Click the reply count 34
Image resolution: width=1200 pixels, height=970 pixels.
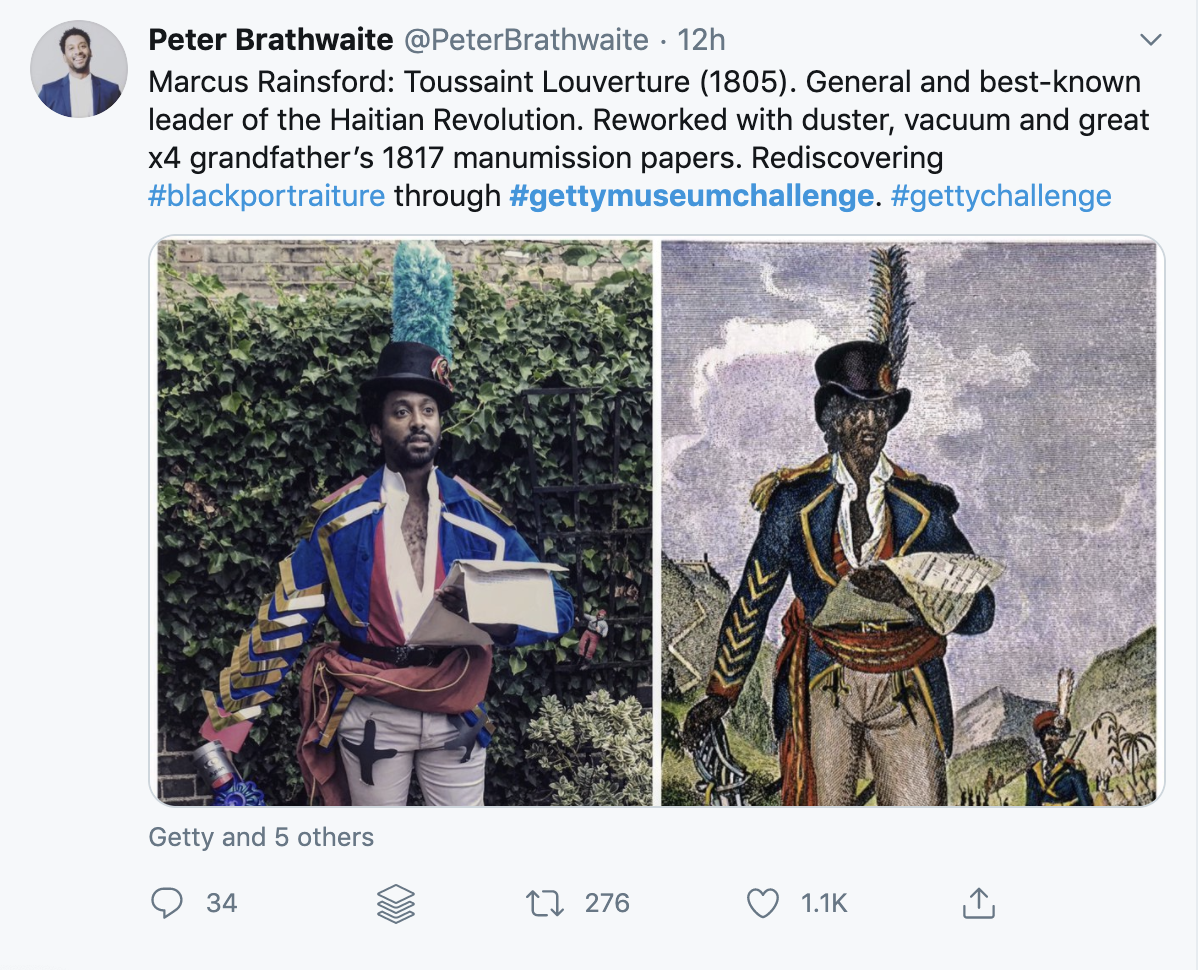[x=222, y=903]
